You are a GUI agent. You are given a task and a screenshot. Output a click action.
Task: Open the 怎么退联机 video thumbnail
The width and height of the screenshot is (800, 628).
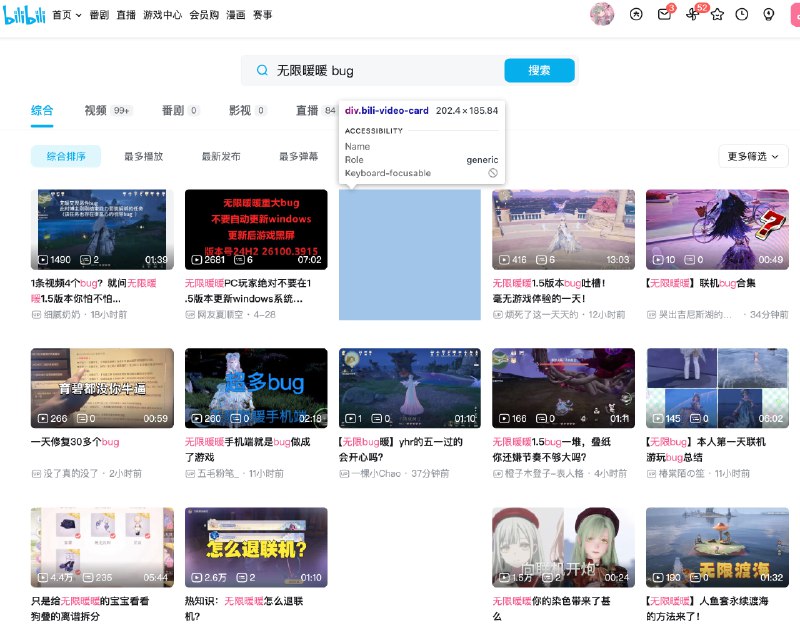[254, 546]
